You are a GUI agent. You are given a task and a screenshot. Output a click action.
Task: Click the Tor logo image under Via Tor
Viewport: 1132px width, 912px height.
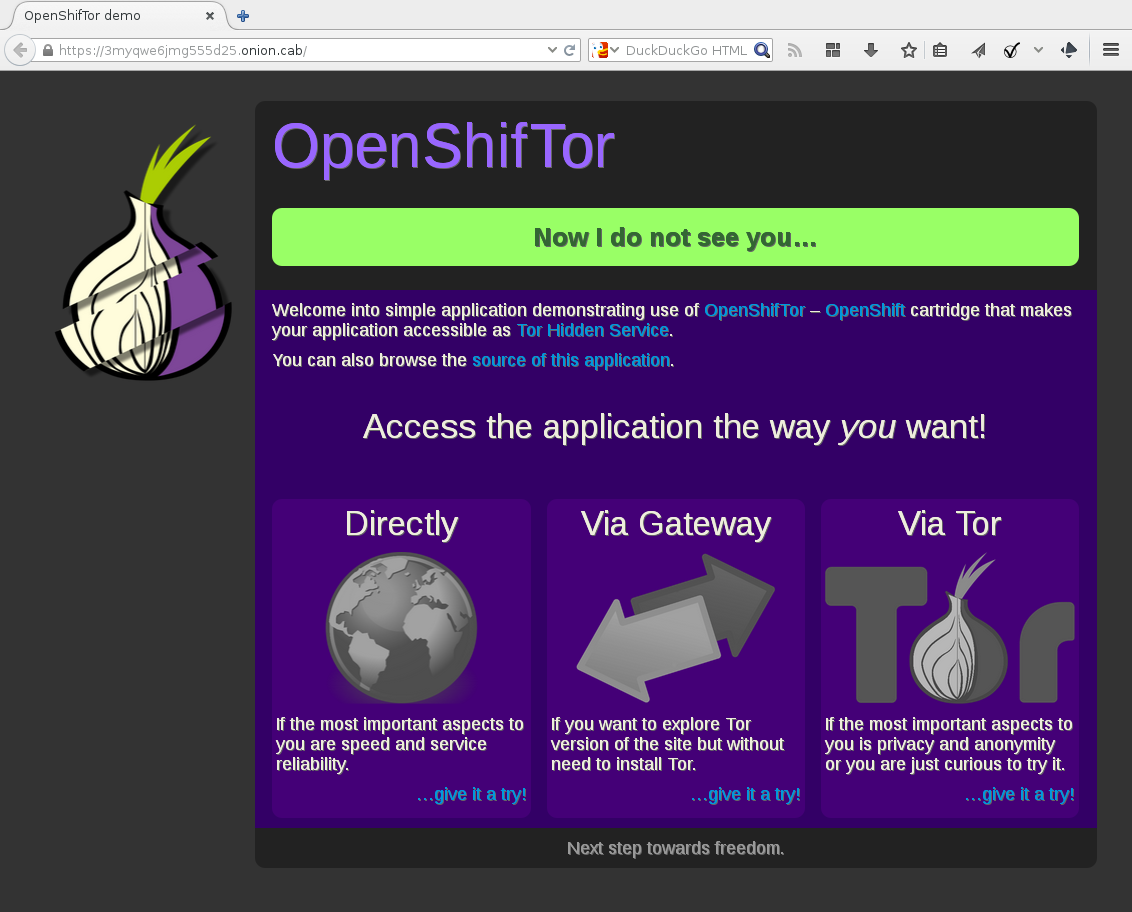pyautogui.click(x=950, y=628)
